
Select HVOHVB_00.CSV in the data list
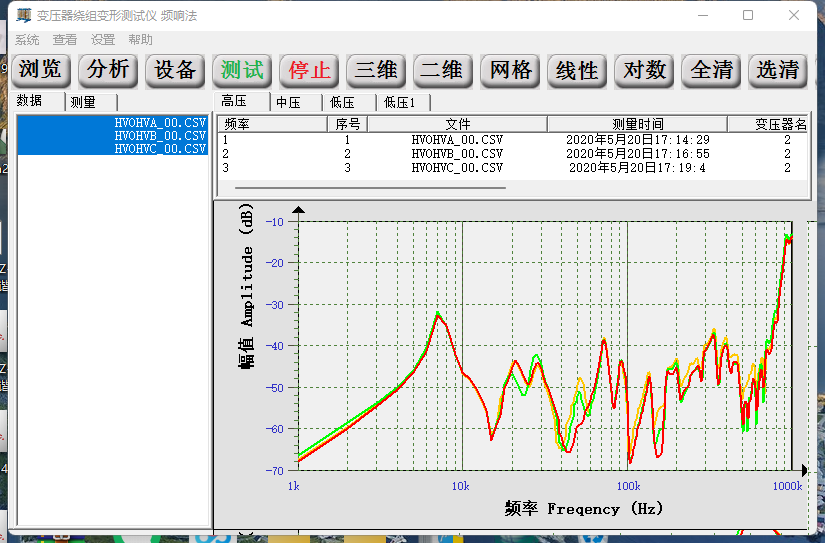(x=160, y=135)
